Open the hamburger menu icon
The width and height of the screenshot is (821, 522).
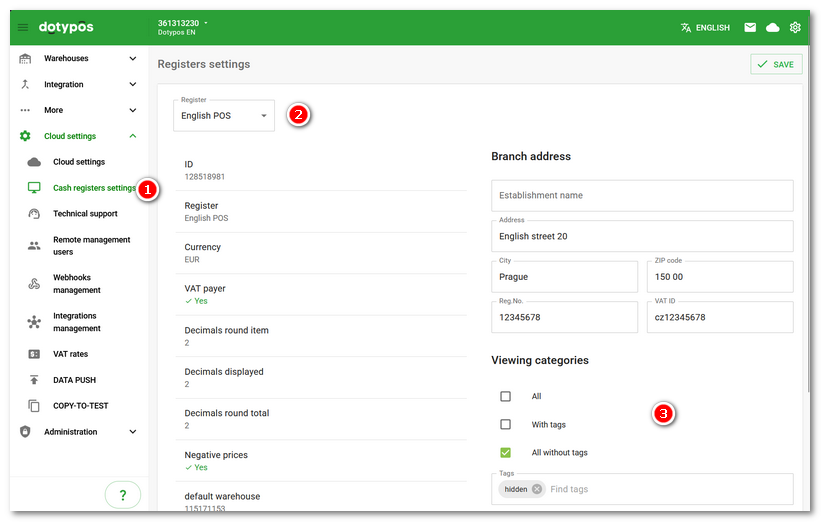pyautogui.click(x=23, y=27)
